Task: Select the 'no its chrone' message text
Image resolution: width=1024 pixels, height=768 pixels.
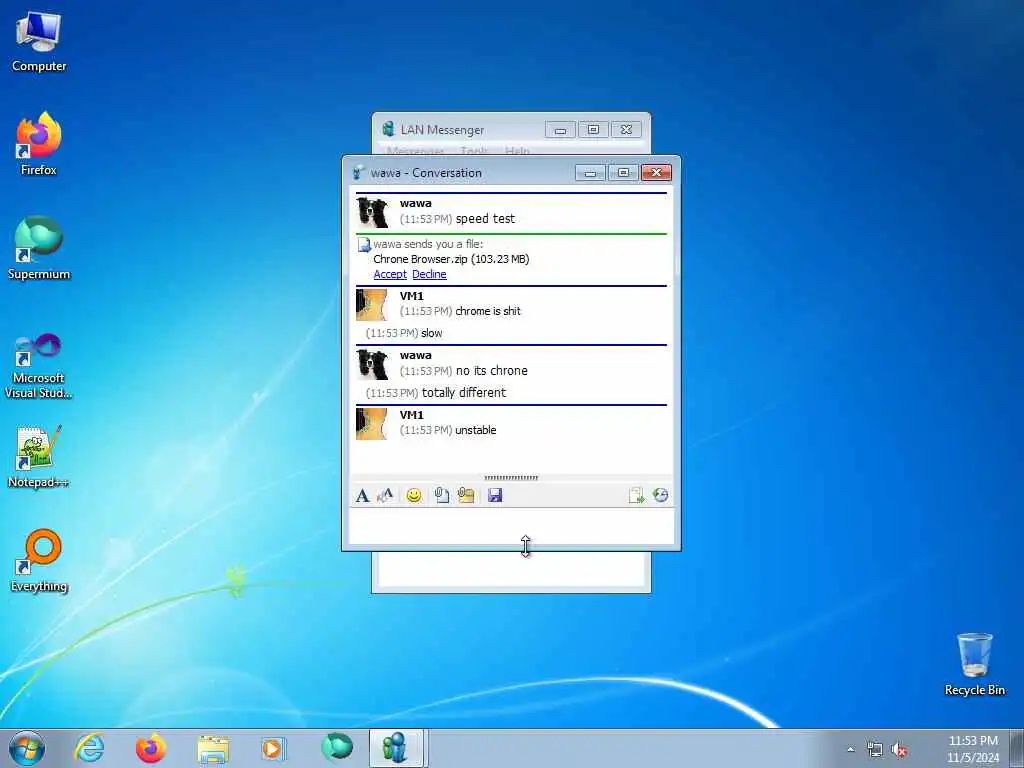Action: tap(492, 371)
